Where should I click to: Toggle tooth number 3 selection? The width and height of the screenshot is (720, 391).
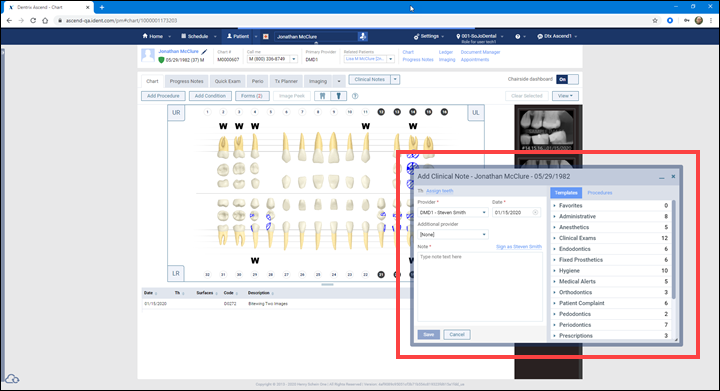[x=239, y=112]
